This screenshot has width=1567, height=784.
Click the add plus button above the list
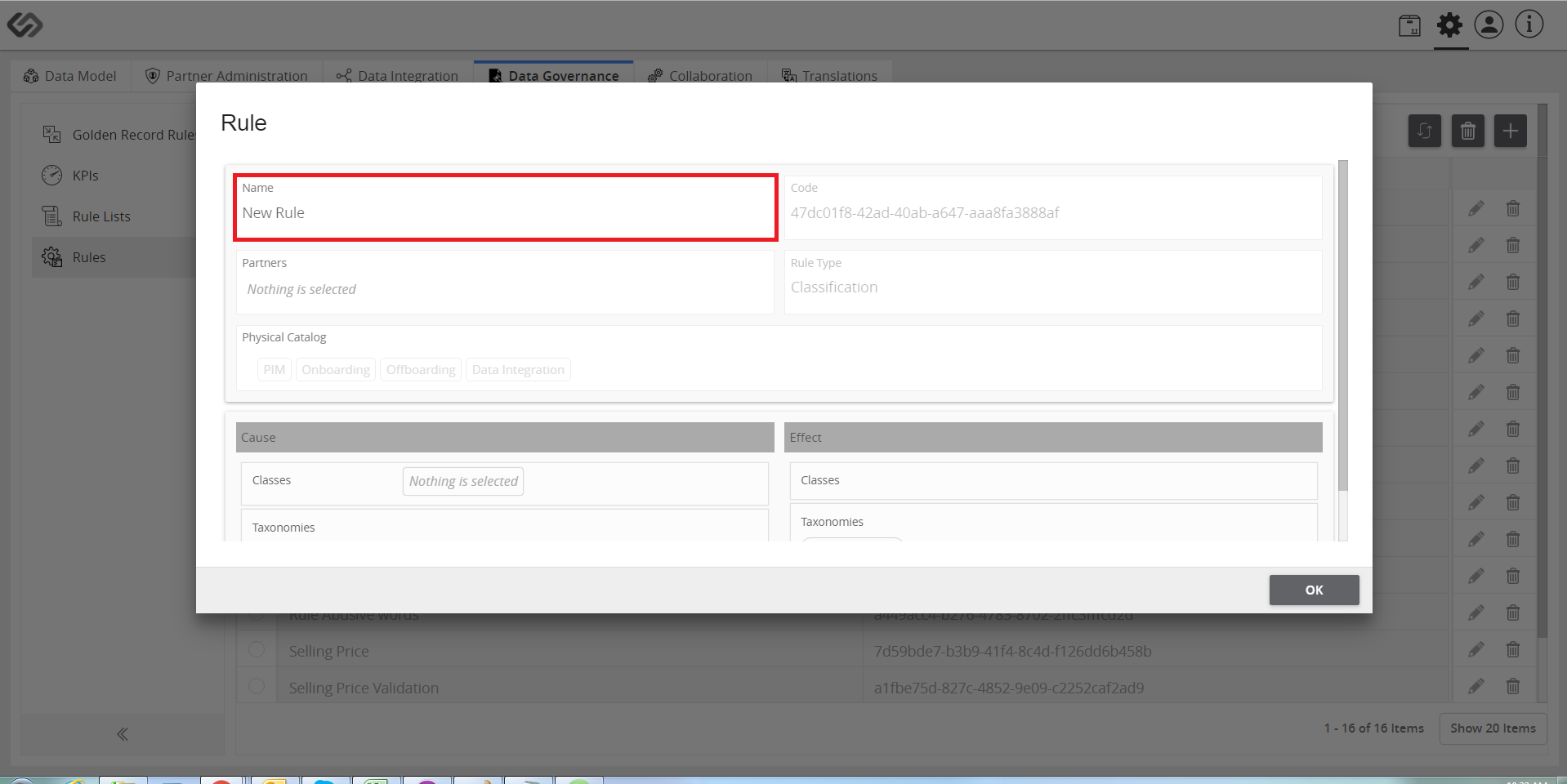point(1510,131)
